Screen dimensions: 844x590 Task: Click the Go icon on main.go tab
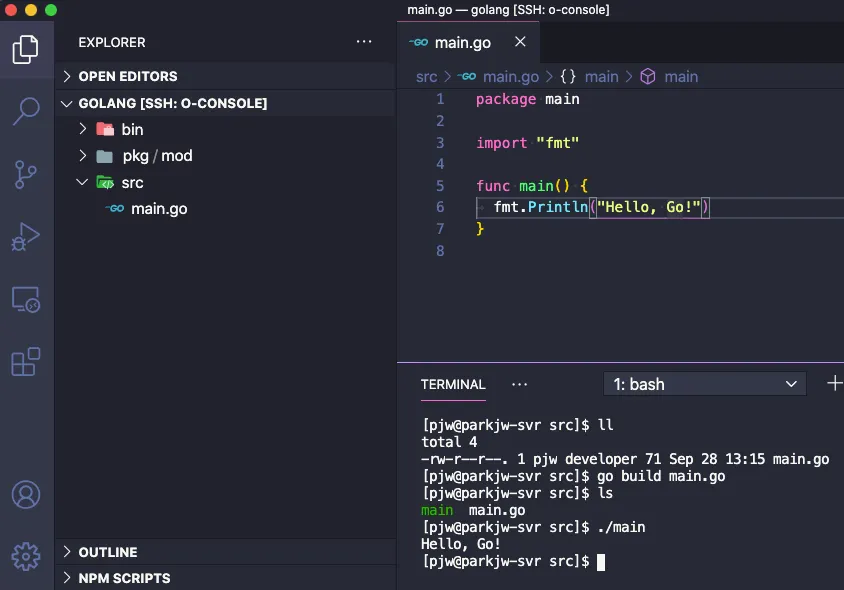pyautogui.click(x=419, y=42)
